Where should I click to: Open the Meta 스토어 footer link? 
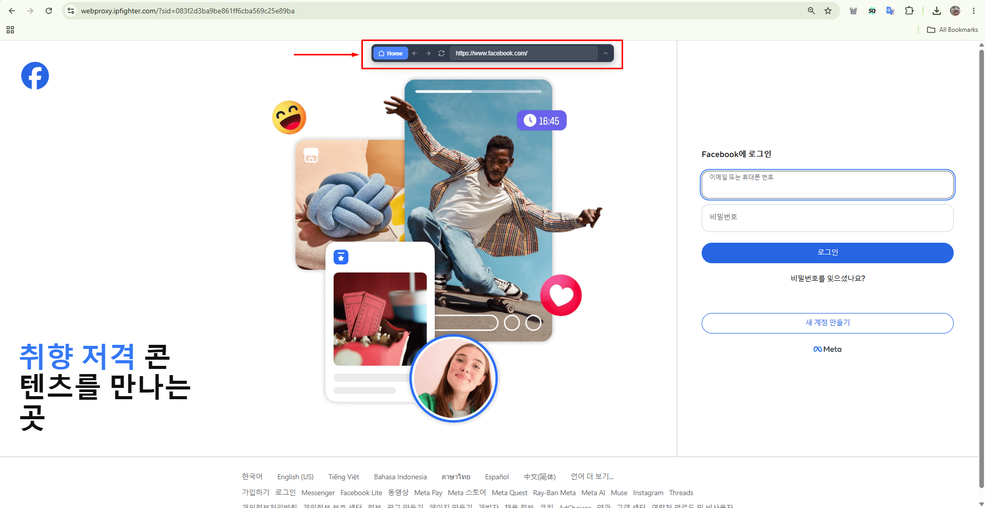click(x=467, y=493)
